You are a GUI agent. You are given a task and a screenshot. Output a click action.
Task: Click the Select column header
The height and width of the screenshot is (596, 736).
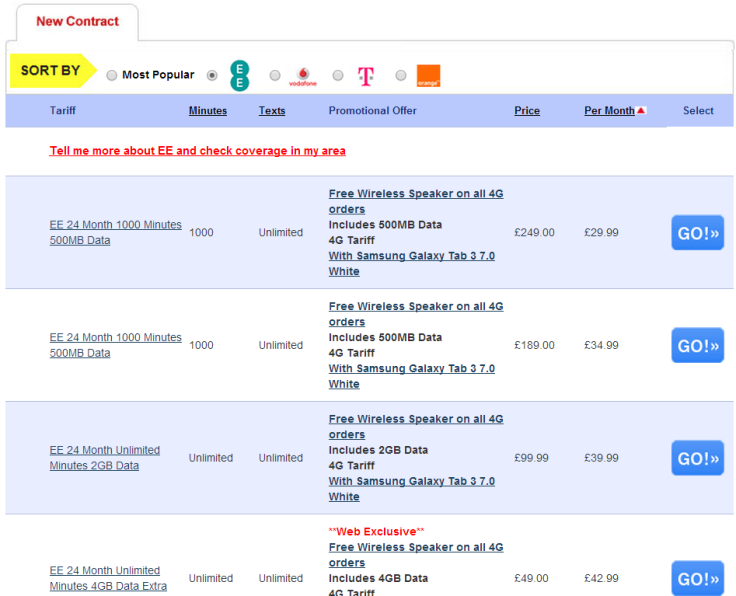(698, 111)
